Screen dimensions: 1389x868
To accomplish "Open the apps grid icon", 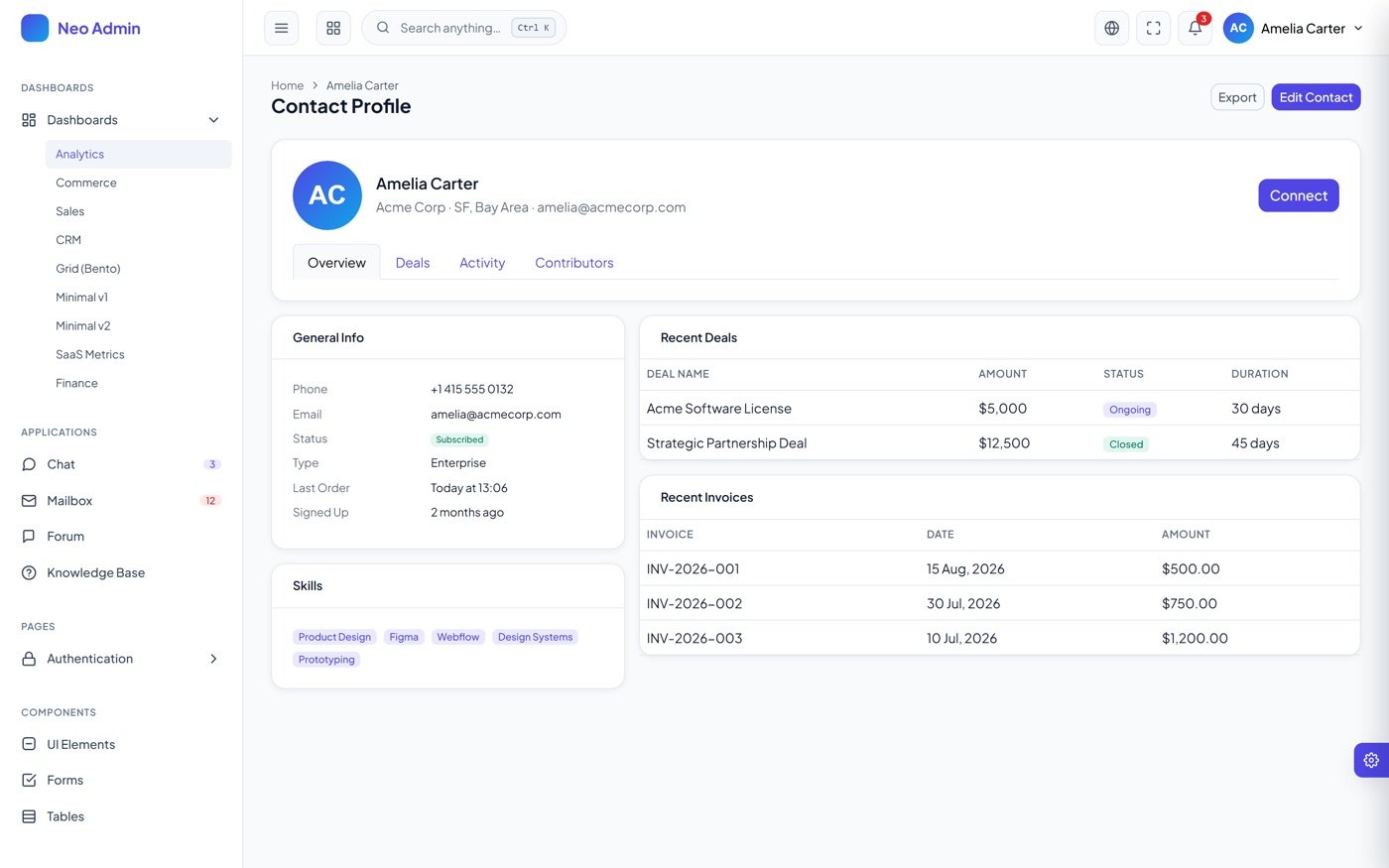I will coord(333,28).
